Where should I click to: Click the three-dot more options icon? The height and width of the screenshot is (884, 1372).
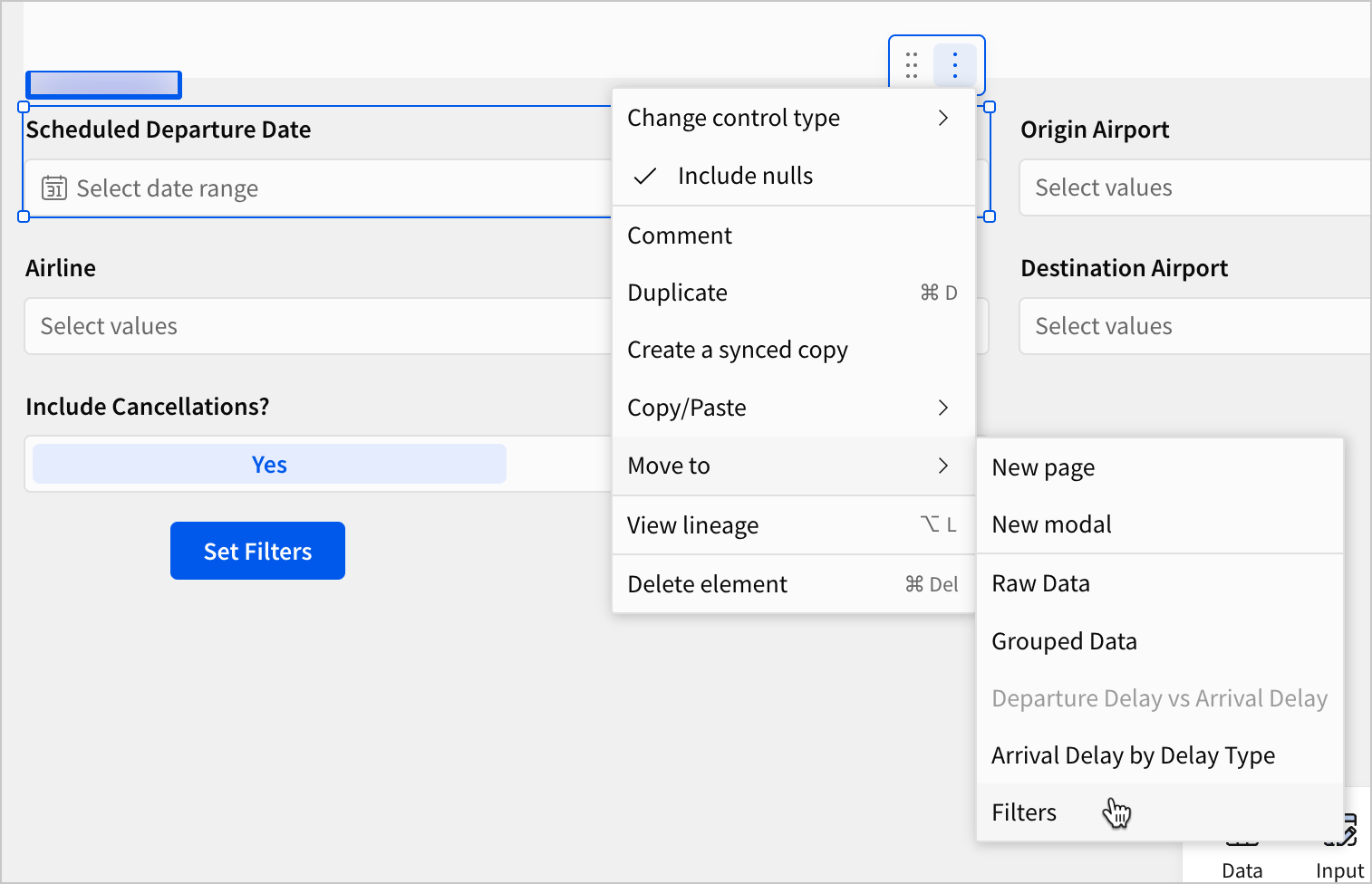[955, 65]
